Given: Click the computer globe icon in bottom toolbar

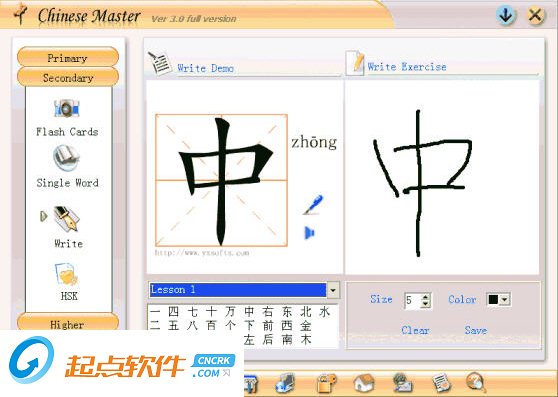Looking at the screenshot, I should 285,383.
